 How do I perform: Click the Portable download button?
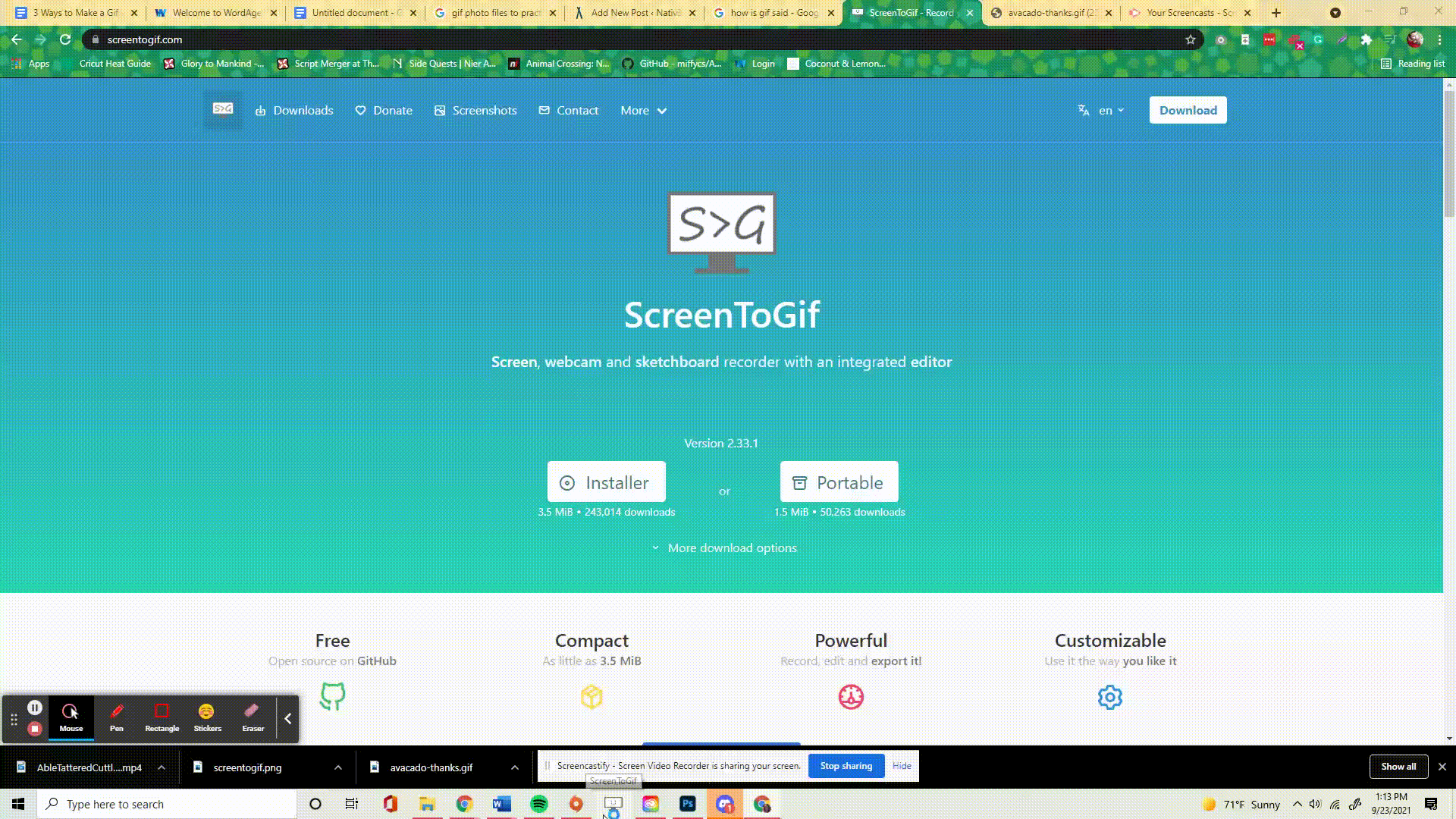pyautogui.click(x=838, y=482)
